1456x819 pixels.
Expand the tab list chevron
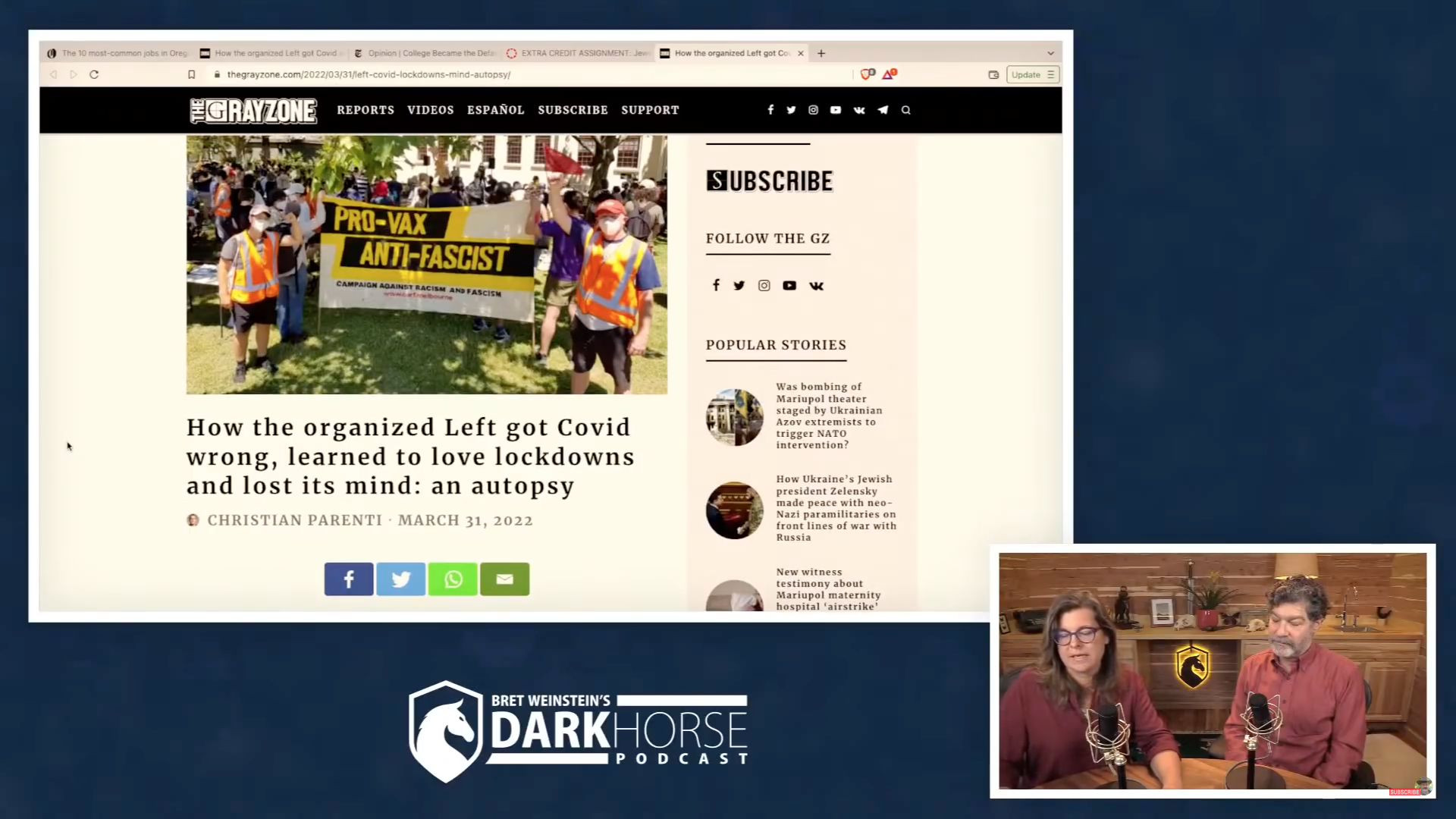click(x=1050, y=53)
